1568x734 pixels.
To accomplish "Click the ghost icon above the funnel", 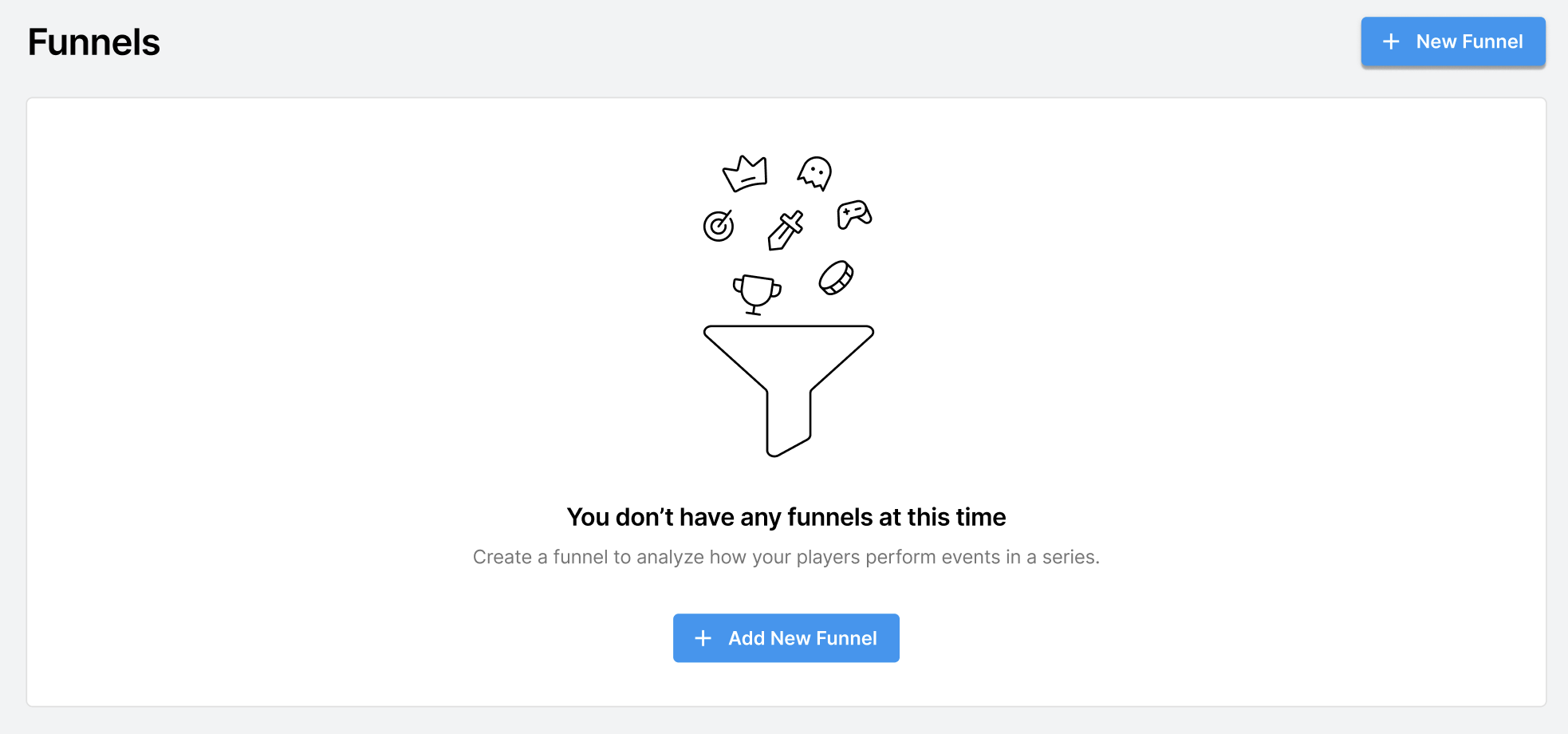I will point(815,172).
